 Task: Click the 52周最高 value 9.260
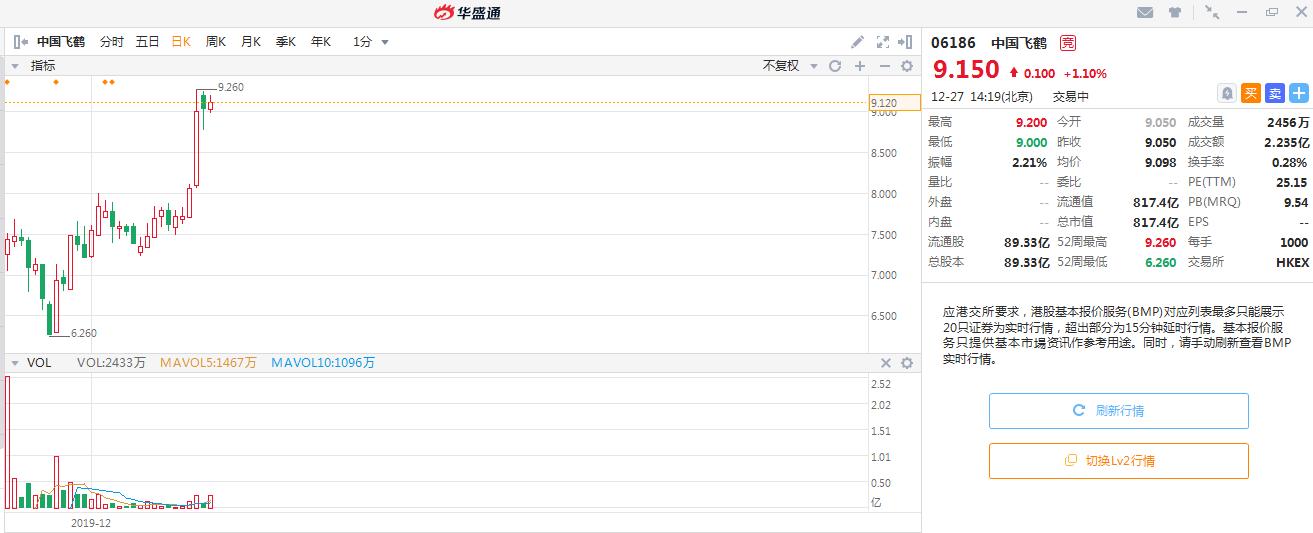[1161, 242]
